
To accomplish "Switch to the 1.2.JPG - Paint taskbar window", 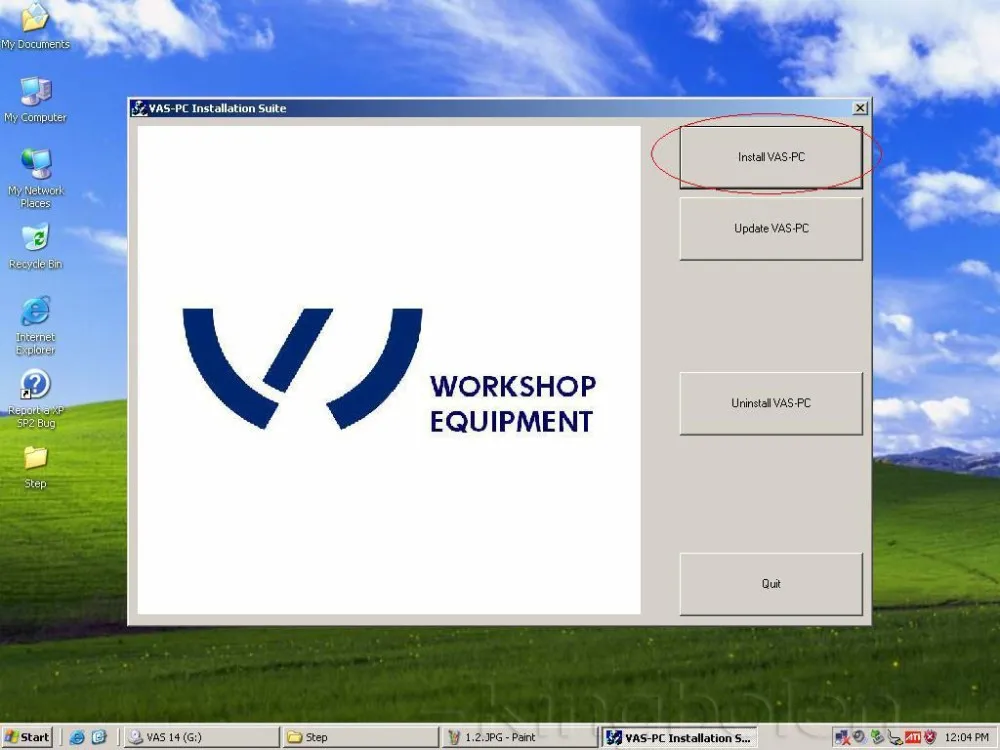I will pyautogui.click(x=520, y=737).
